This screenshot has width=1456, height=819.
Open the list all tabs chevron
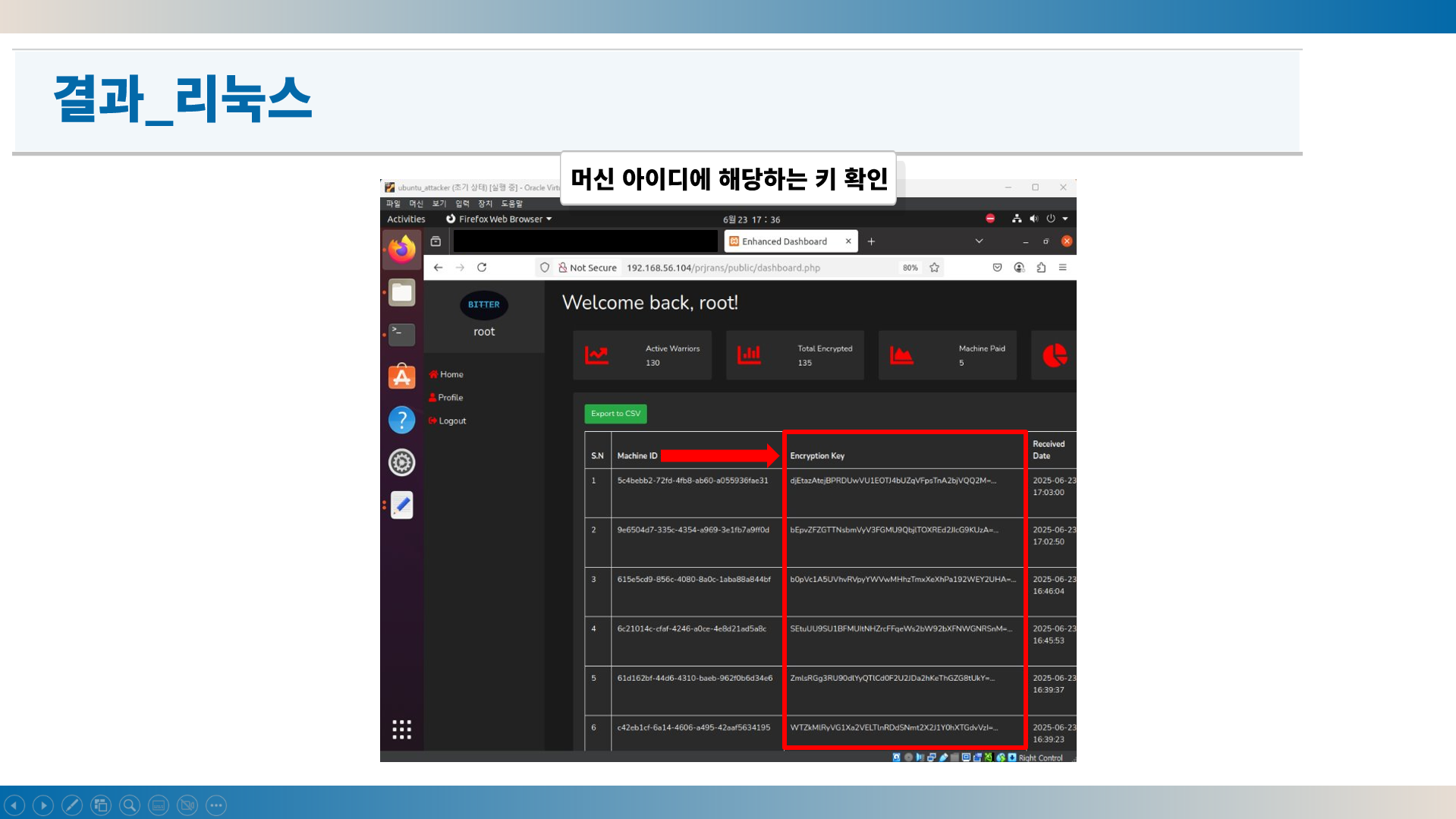click(979, 241)
